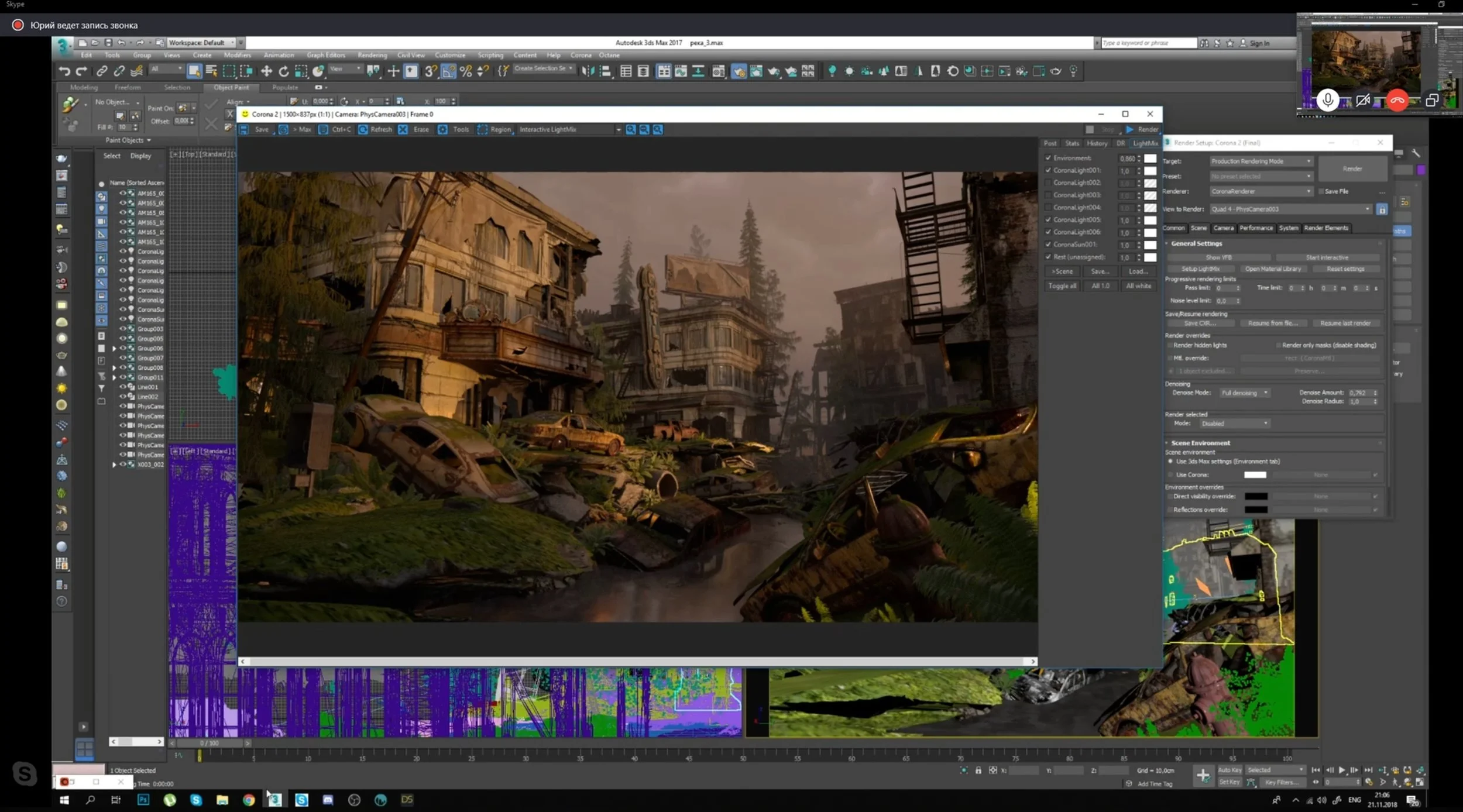This screenshot has width=1463, height=812.
Task: Click the Toggle all button in LightMix
Action: pos(1062,286)
